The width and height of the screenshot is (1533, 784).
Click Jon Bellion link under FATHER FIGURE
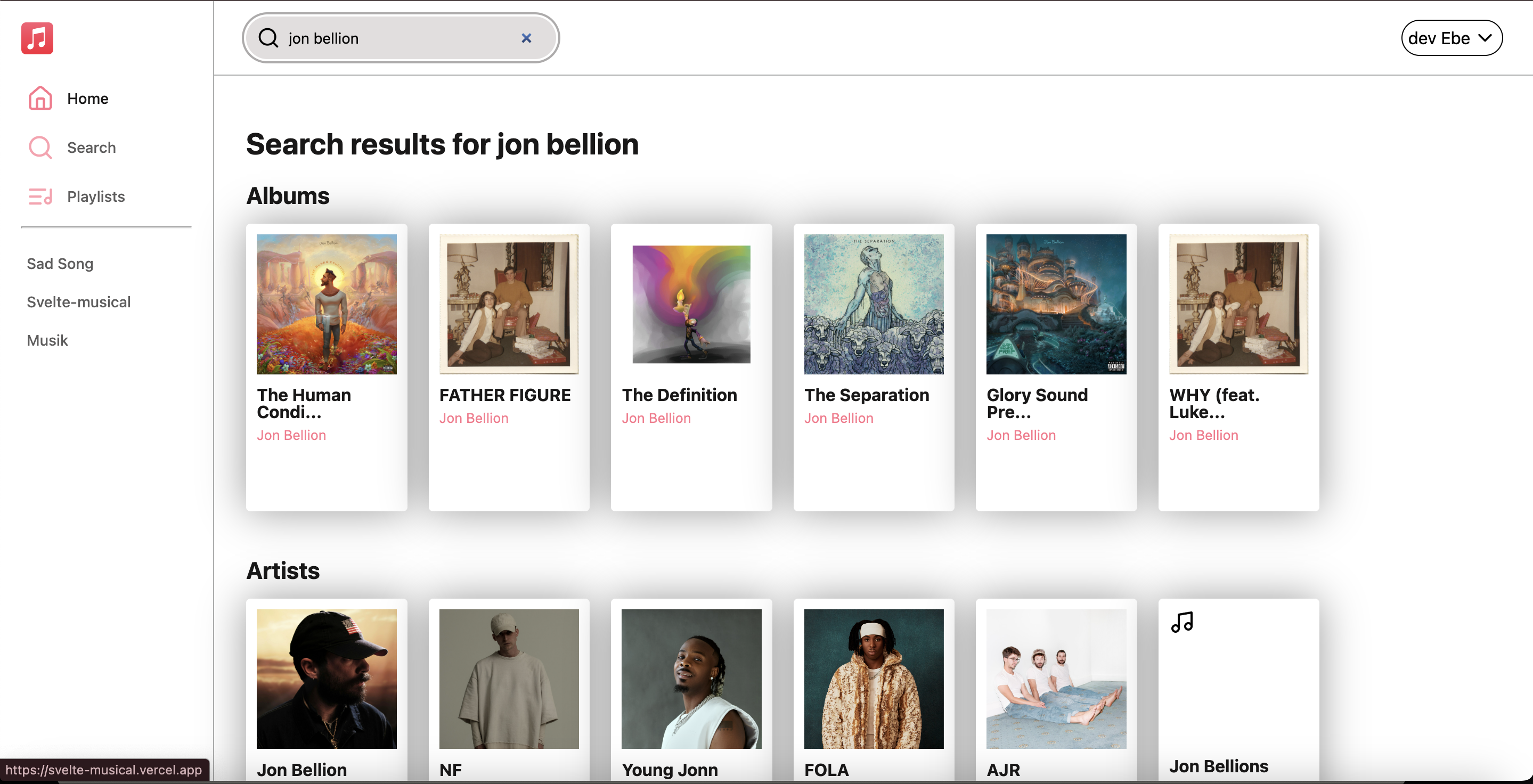(474, 418)
